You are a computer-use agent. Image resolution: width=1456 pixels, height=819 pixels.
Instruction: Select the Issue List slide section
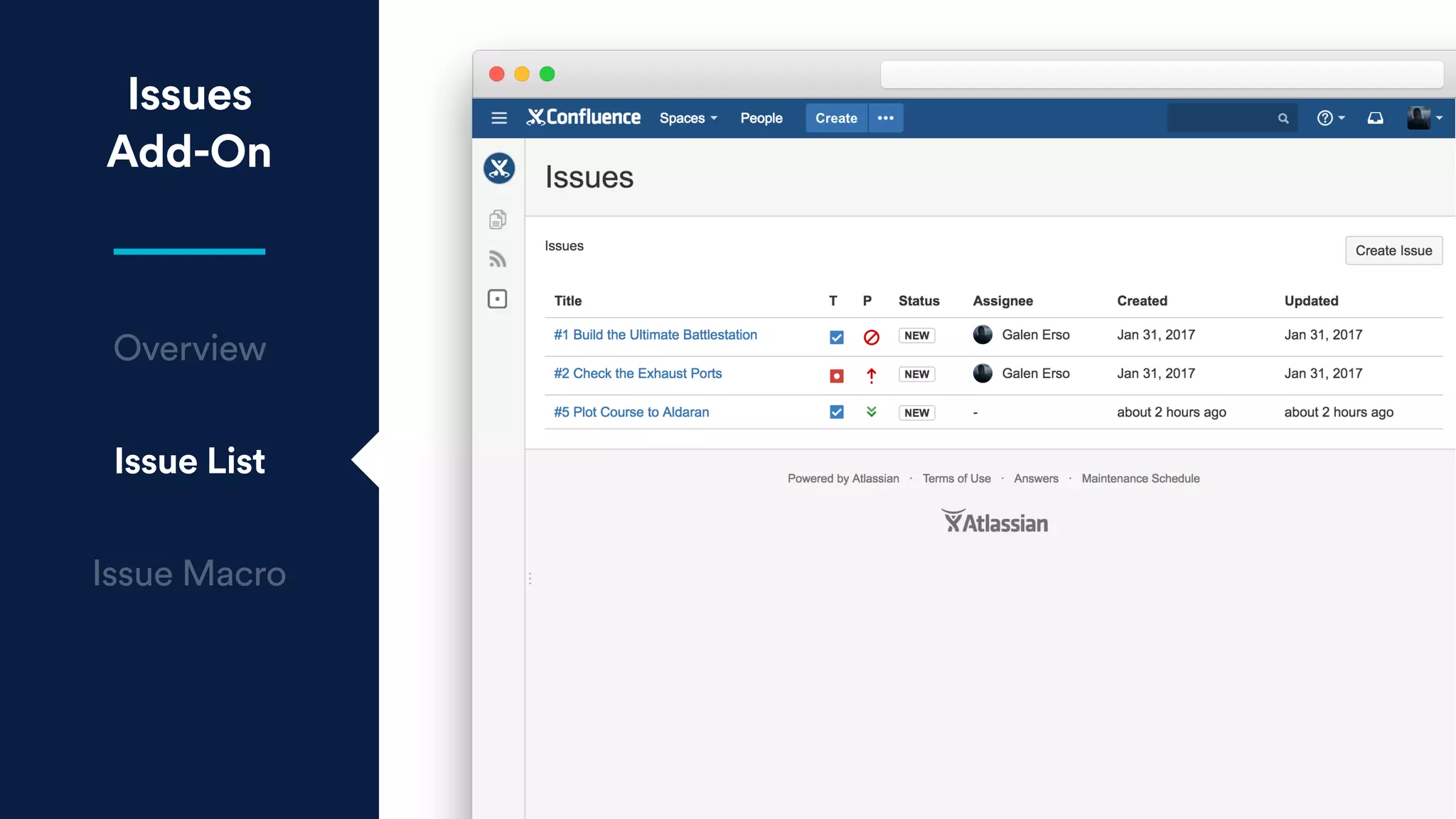[x=190, y=461]
